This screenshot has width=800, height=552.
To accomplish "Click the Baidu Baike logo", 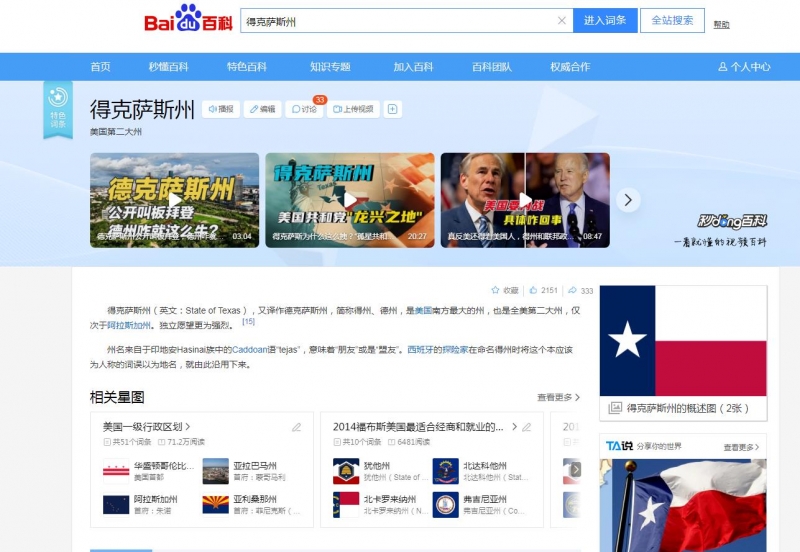I will tap(188, 18).
